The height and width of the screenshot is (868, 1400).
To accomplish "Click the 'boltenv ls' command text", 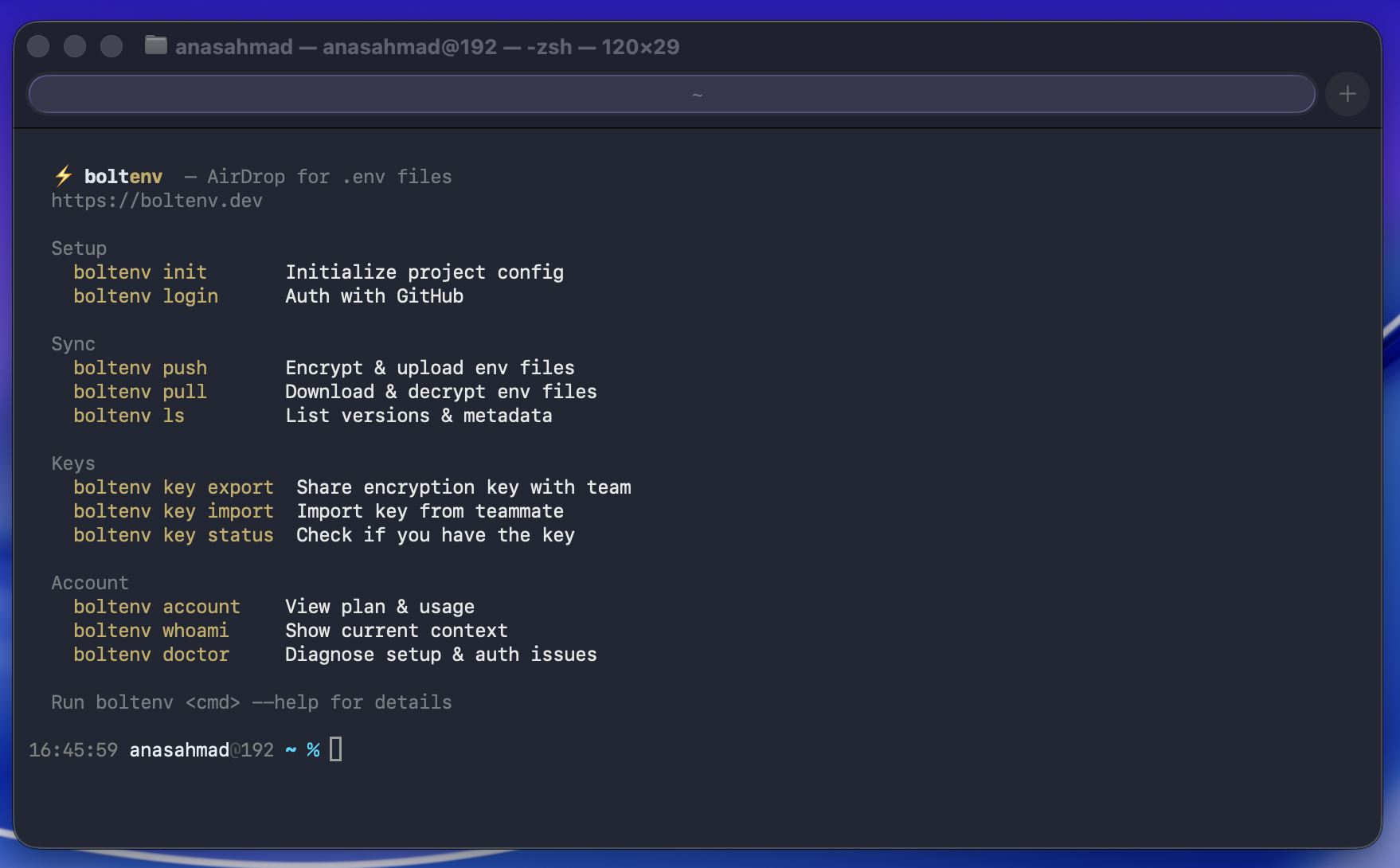I will pos(129,416).
